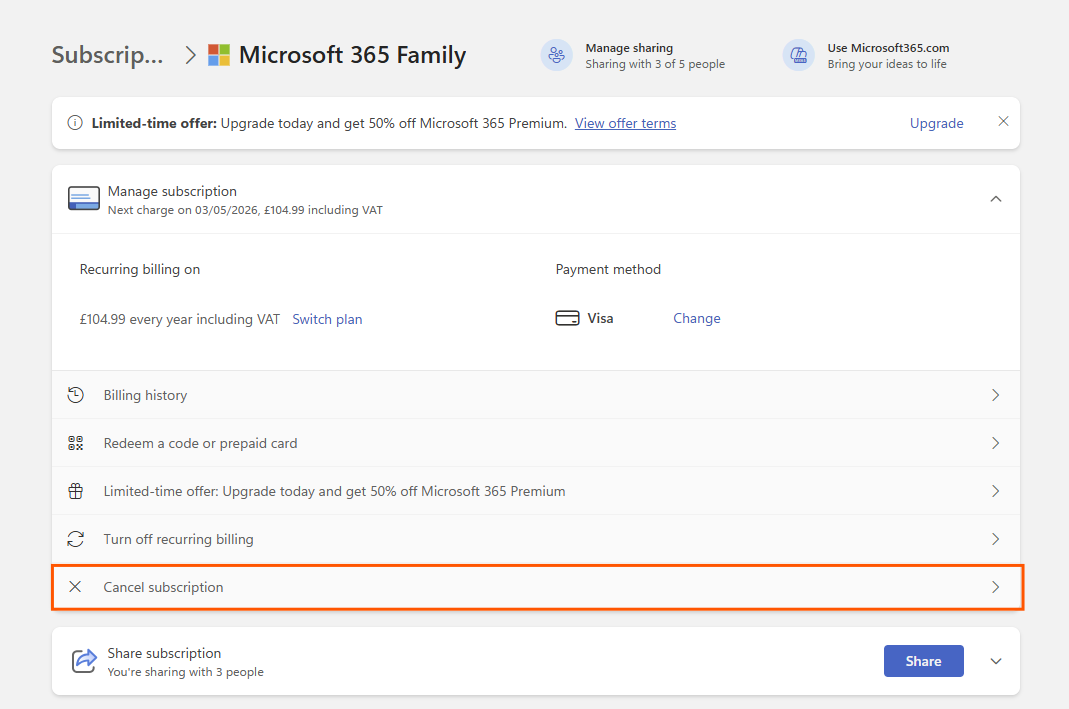
Task: Go back to Subscriptions breadcrumb
Action: (x=107, y=54)
